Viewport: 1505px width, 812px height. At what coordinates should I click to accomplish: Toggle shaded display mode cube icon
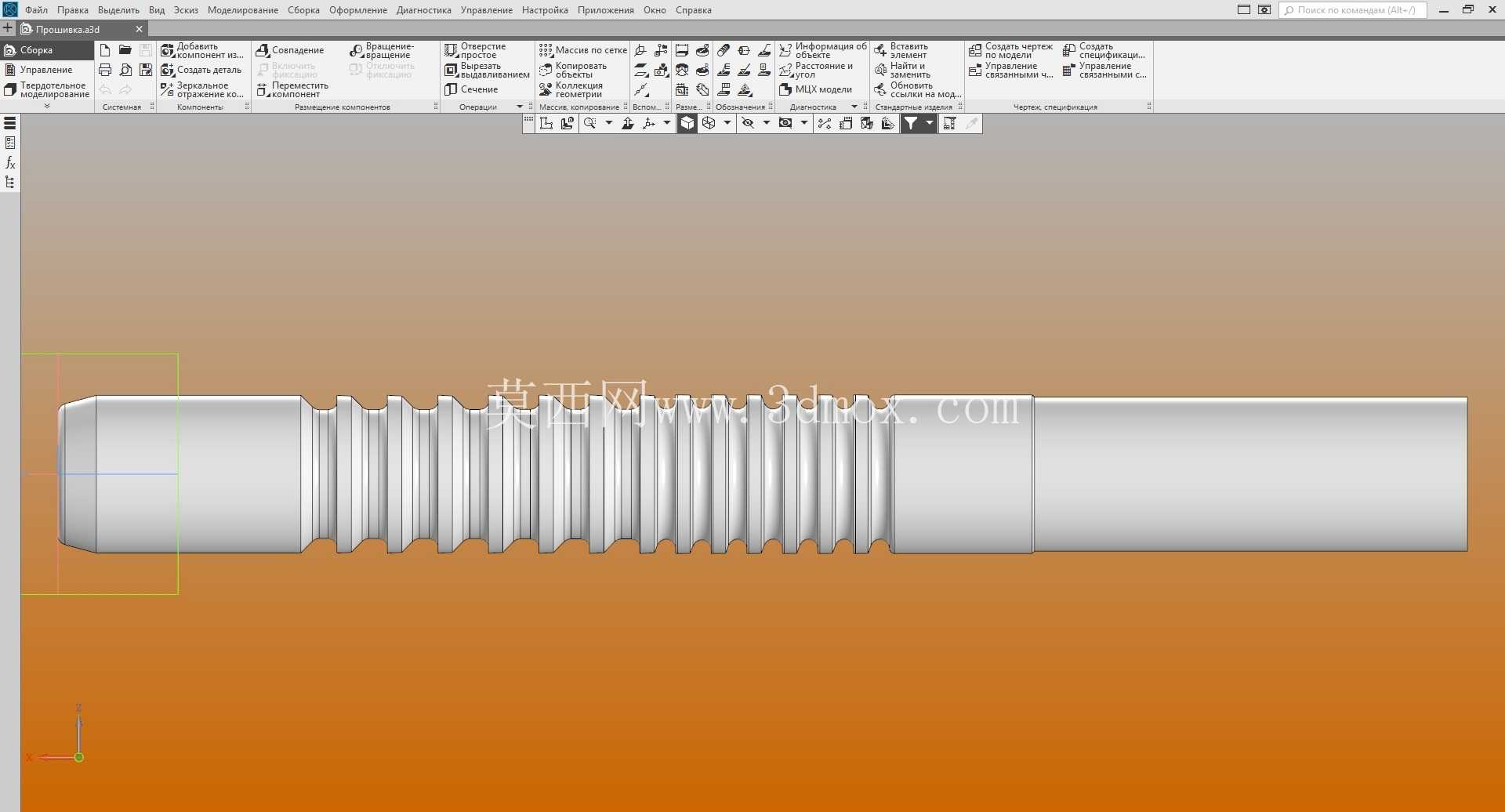(x=687, y=123)
